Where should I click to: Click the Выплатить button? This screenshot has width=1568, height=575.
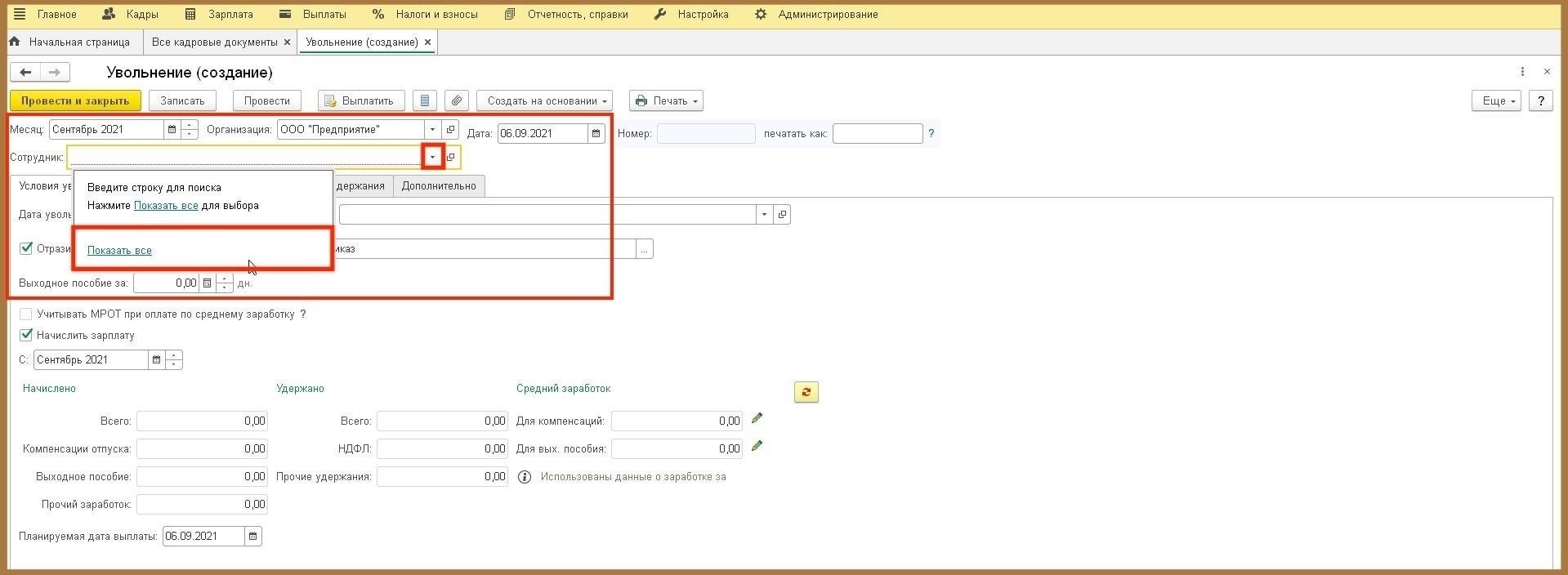click(361, 100)
